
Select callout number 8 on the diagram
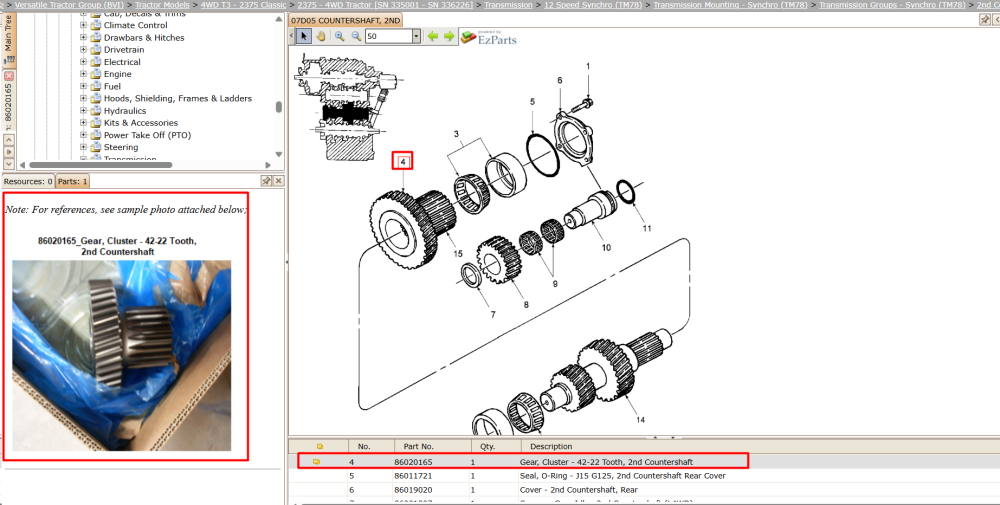point(526,305)
